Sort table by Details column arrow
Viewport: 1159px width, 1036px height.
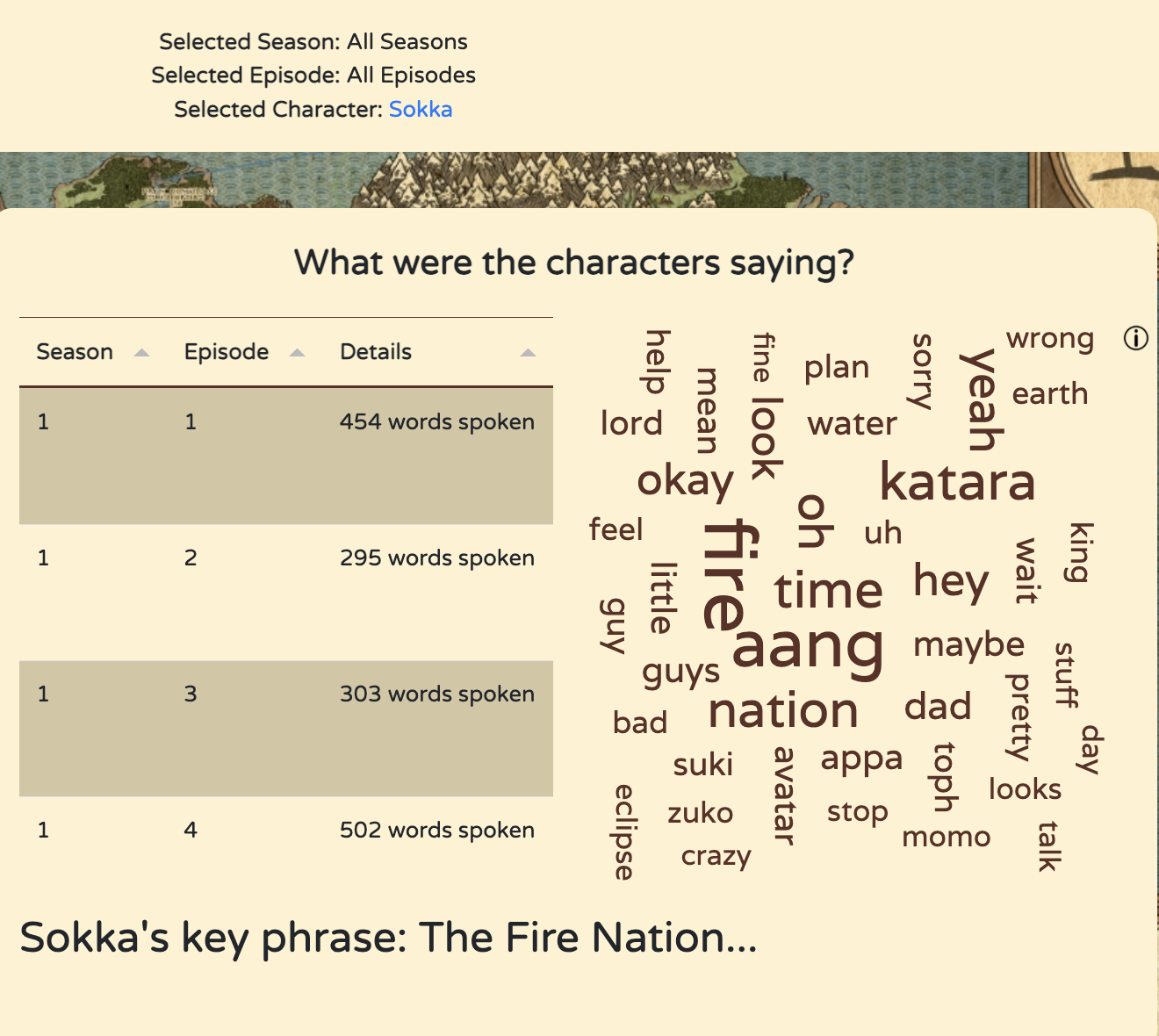coord(528,353)
